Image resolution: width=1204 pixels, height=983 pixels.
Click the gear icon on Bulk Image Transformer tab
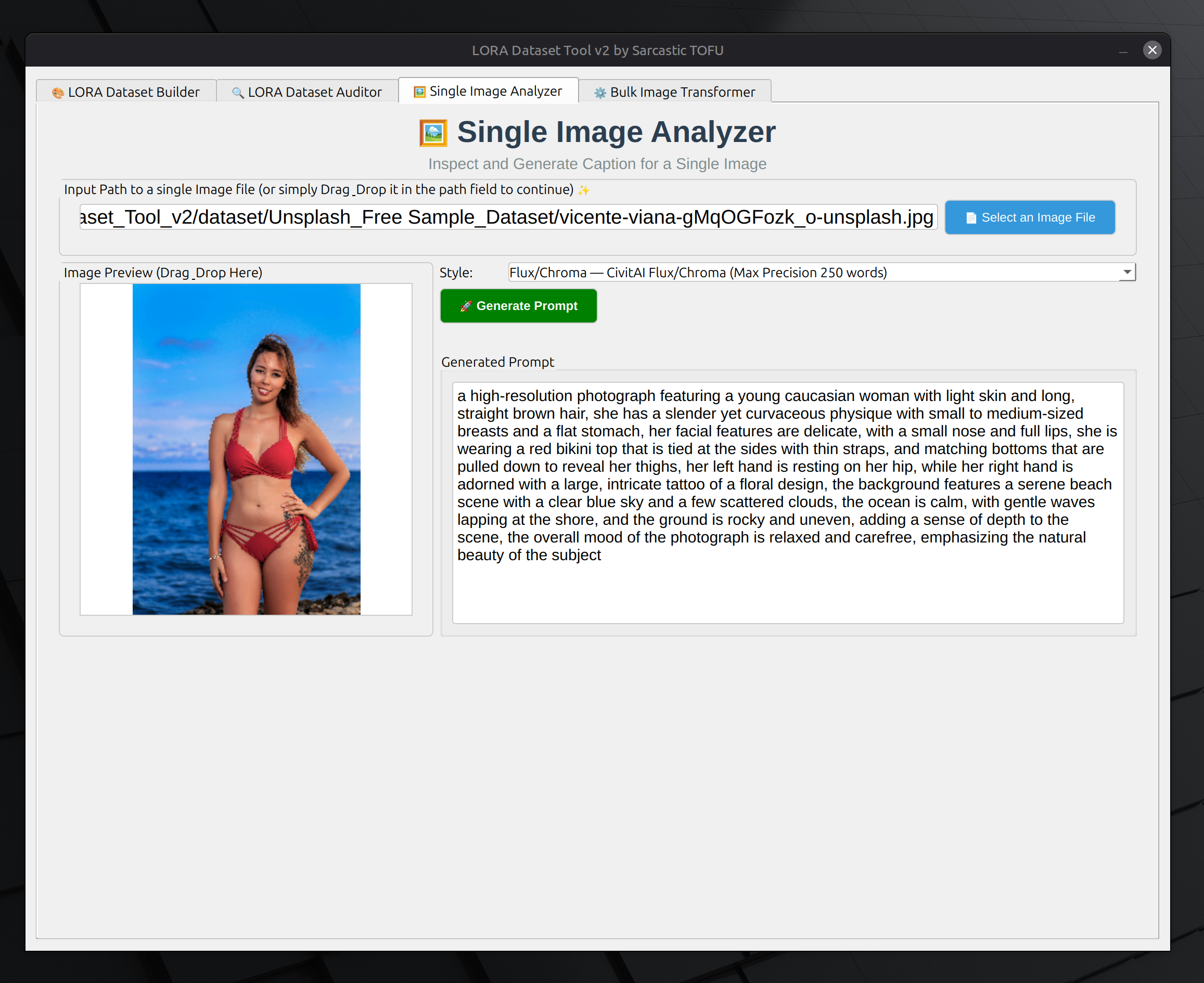600,93
